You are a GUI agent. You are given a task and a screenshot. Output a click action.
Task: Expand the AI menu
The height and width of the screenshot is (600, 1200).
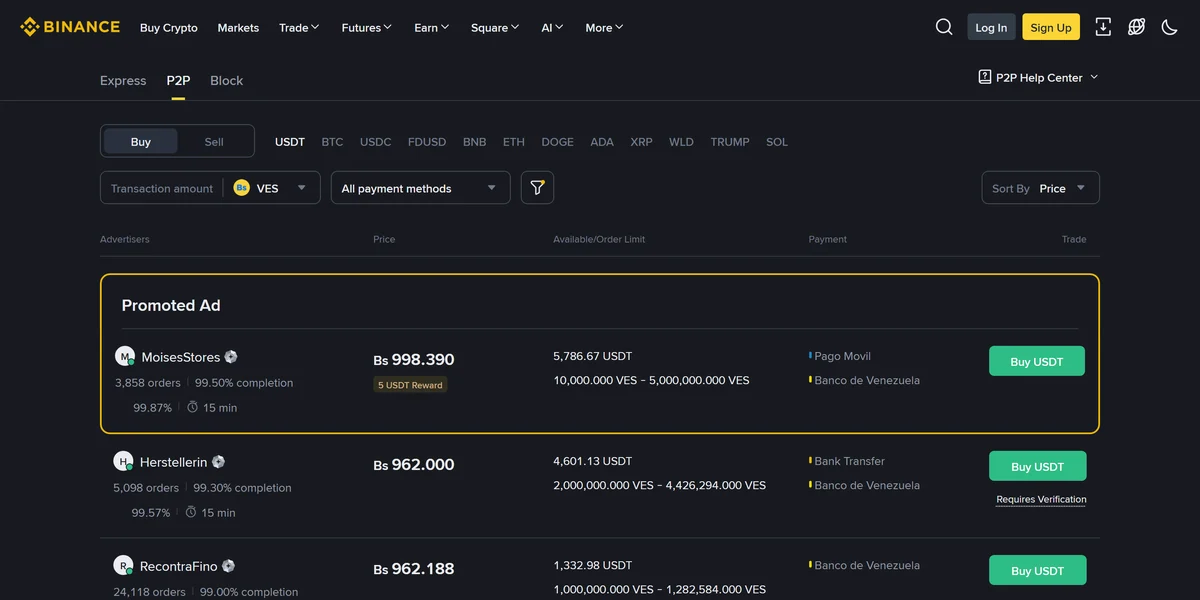(x=552, y=27)
